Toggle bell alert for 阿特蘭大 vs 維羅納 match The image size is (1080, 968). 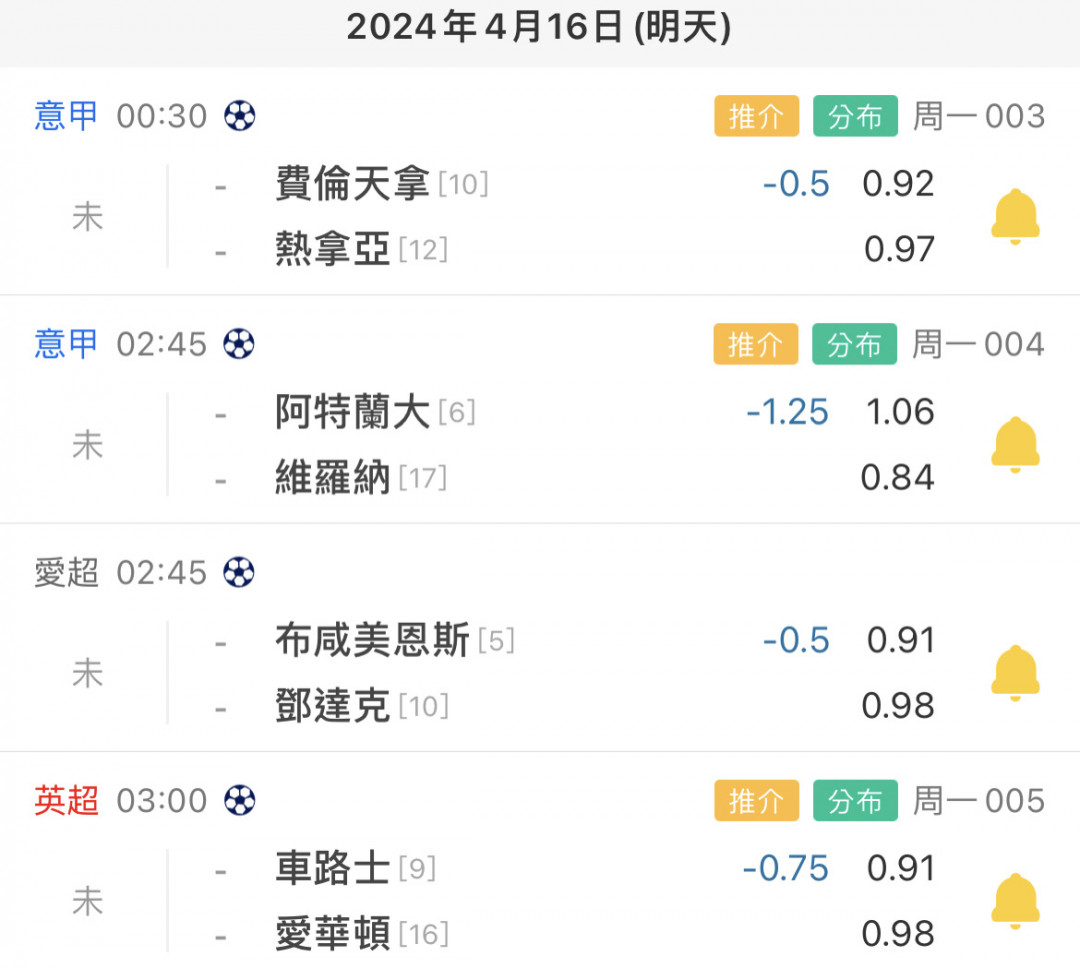pos(1015,444)
